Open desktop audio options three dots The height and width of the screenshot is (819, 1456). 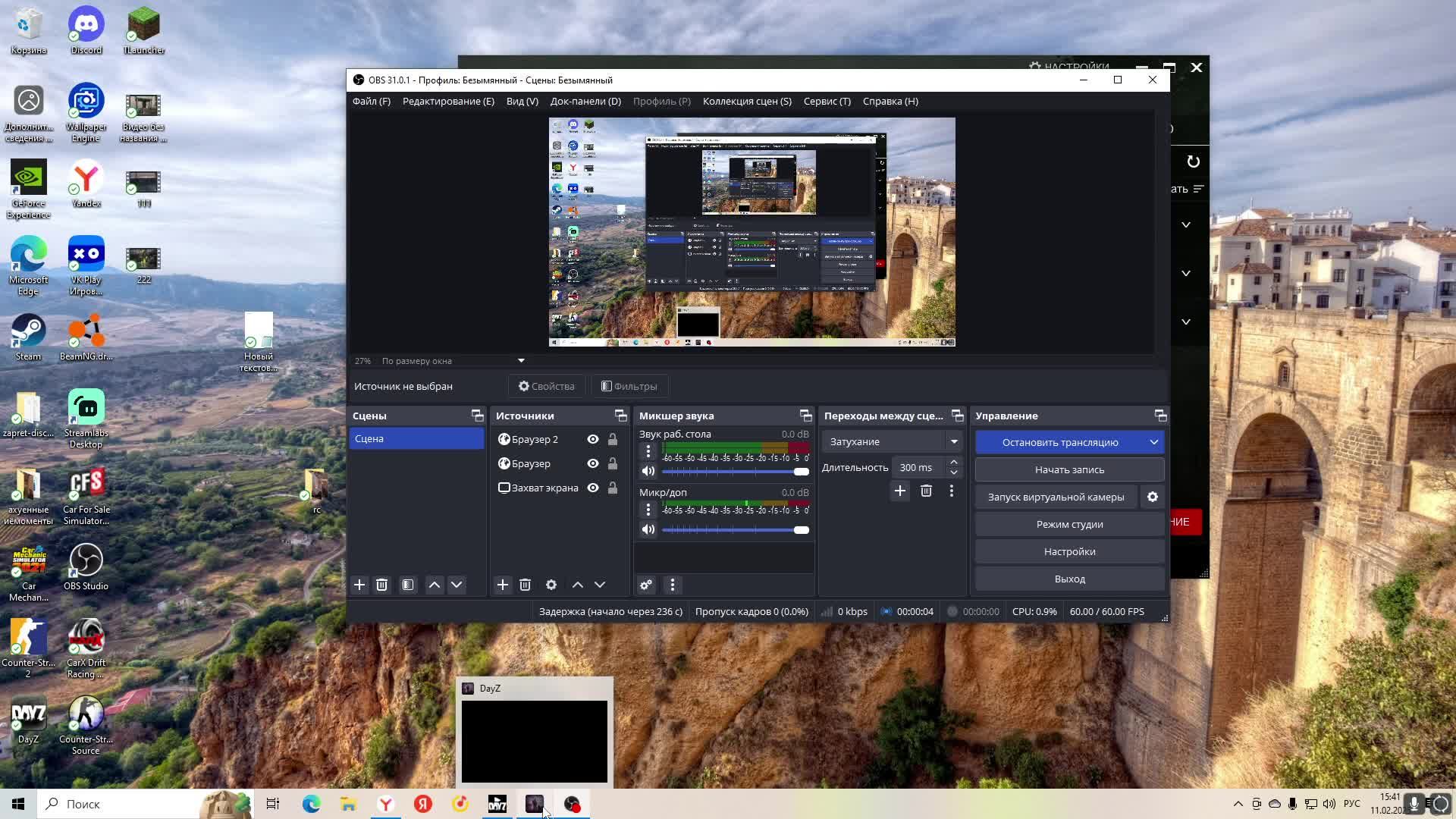pos(648,450)
